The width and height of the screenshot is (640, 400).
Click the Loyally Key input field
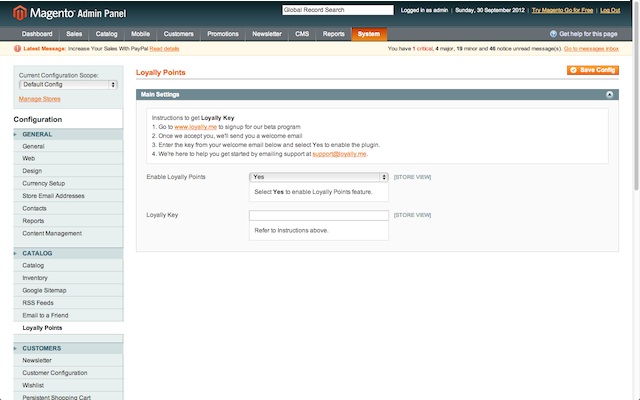pos(319,216)
